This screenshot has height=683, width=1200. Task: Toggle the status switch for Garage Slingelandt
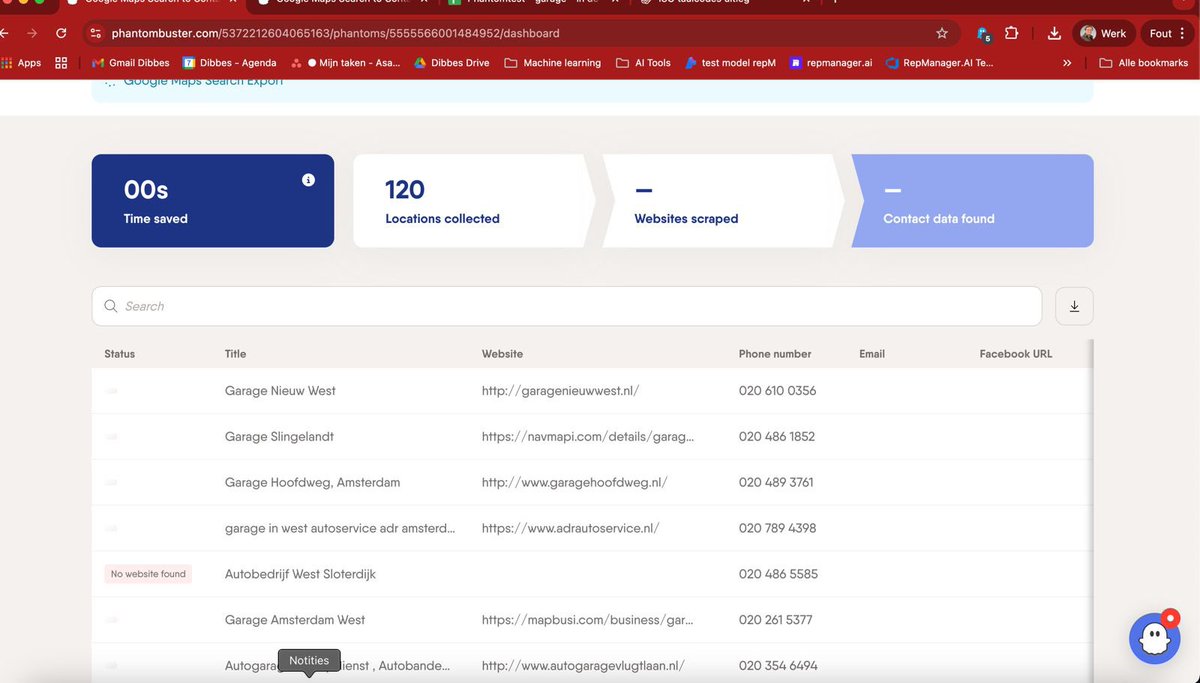tap(111, 437)
